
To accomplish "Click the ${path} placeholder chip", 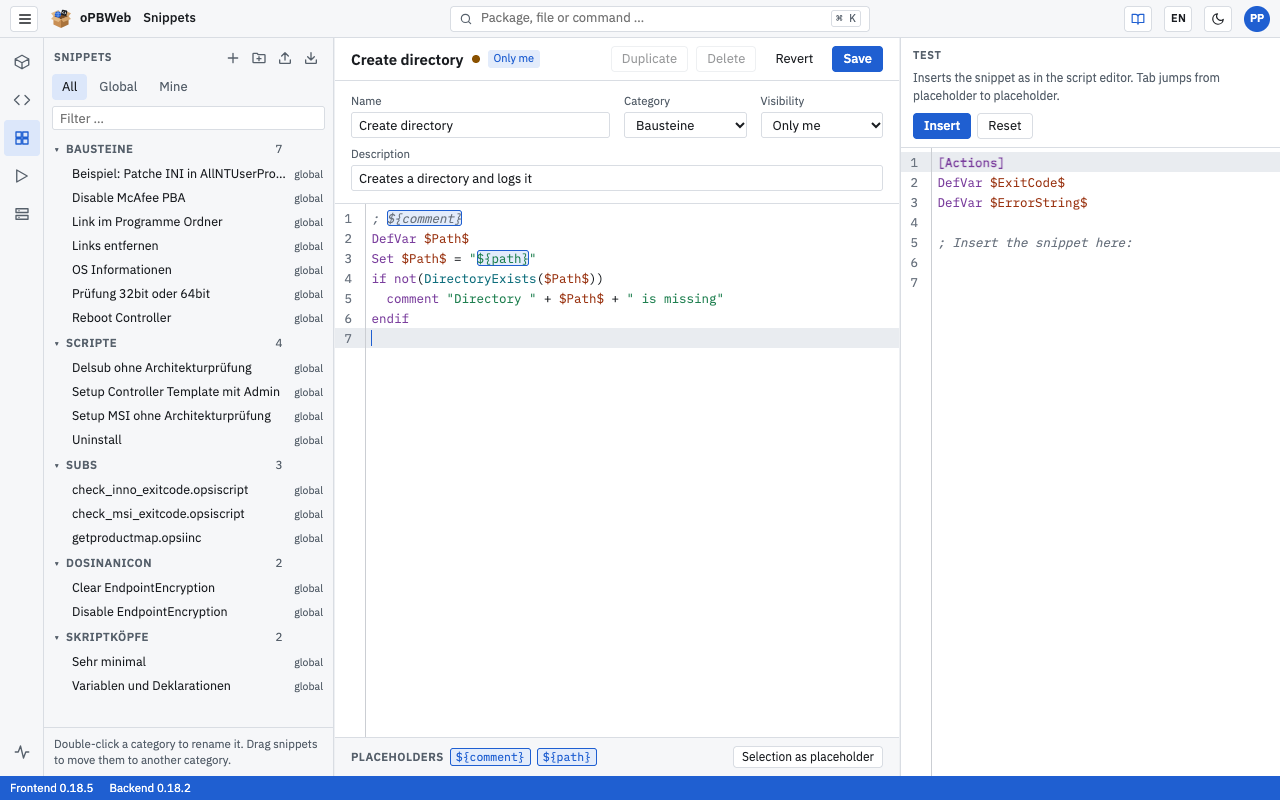I will coord(567,757).
